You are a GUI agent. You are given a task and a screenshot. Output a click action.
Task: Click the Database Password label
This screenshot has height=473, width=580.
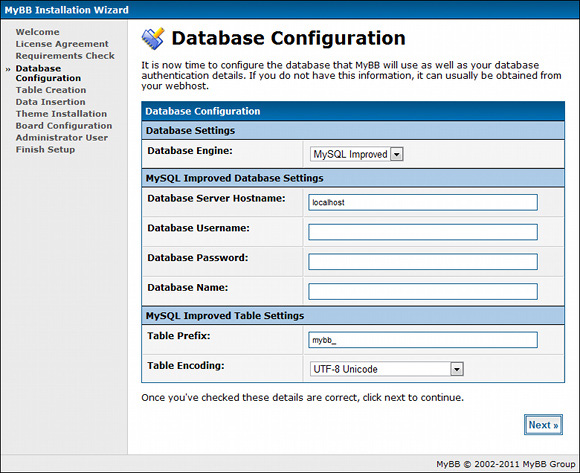coord(198,258)
